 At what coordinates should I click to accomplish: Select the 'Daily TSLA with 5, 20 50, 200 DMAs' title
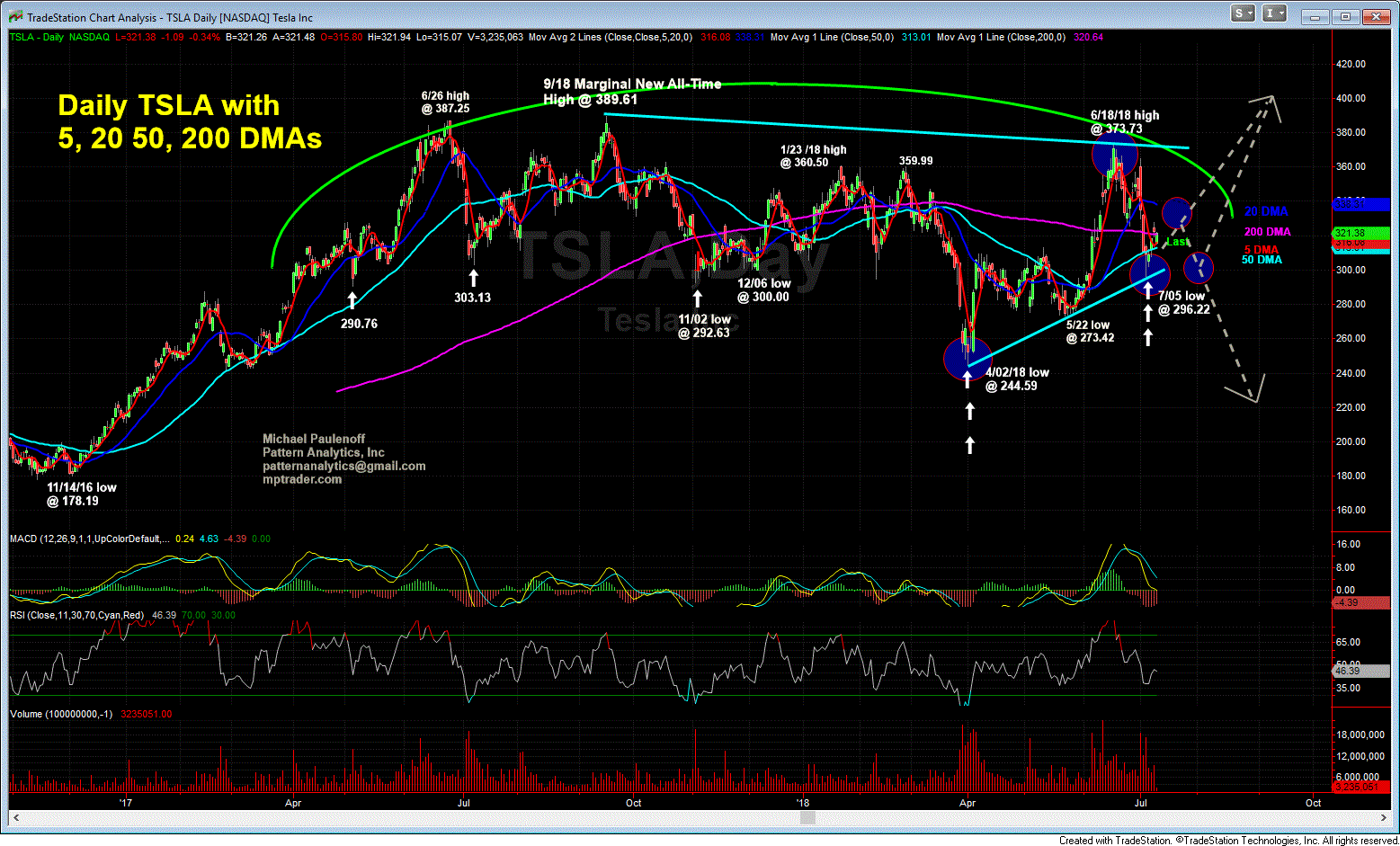190,121
